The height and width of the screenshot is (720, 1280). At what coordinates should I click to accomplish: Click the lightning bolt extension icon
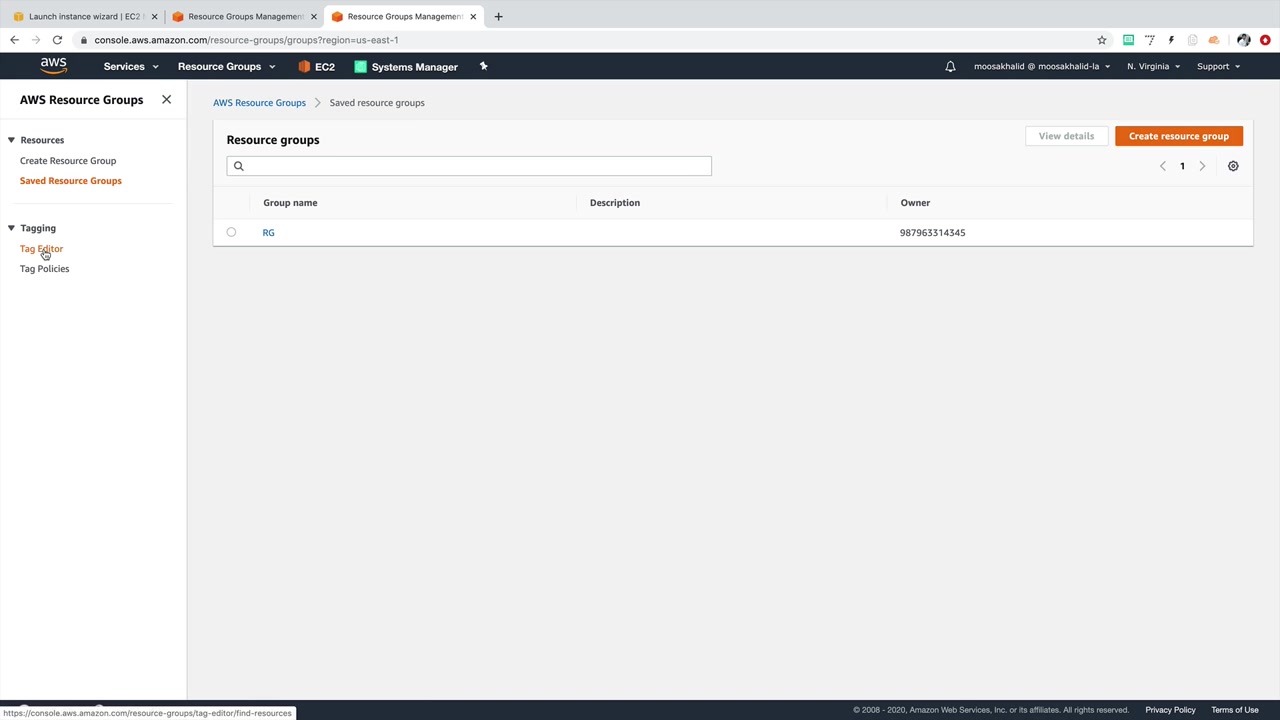1171,40
